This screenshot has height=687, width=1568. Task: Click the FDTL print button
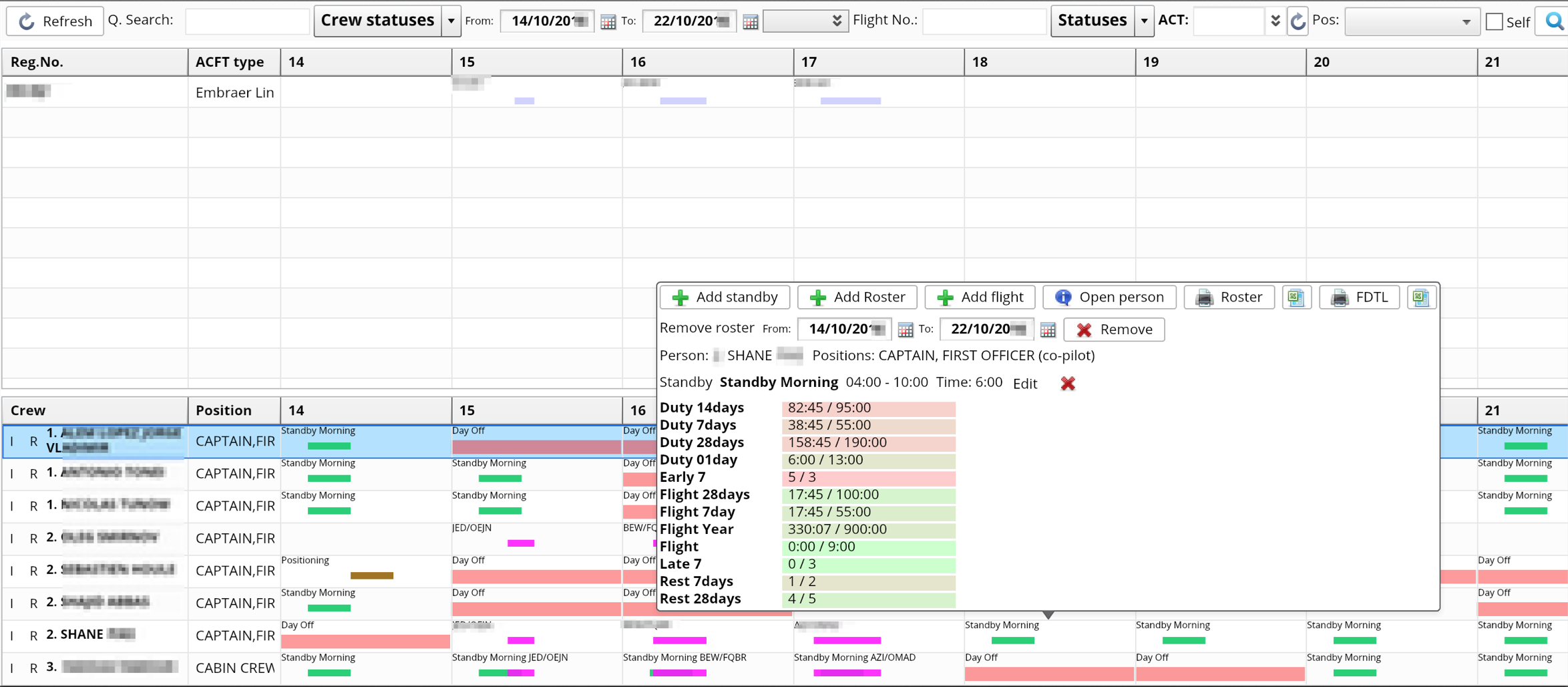[x=1359, y=297]
